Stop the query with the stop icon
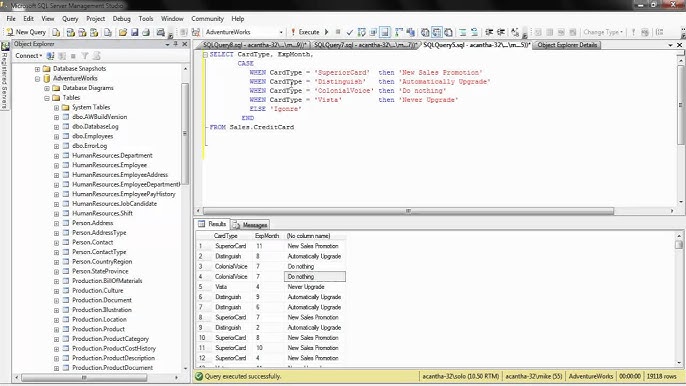The height and width of the screenshot is (386, 686). 338,32
